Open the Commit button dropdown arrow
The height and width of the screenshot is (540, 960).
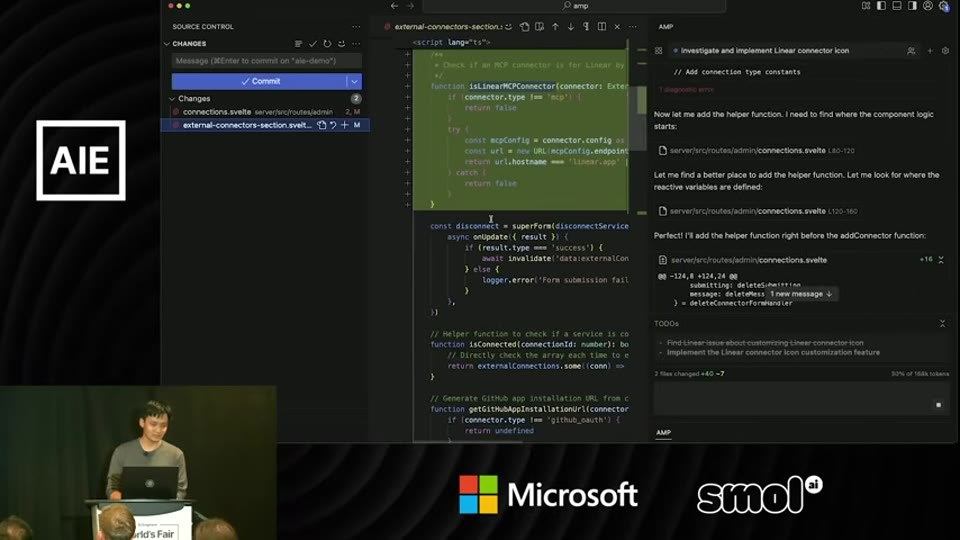pyautogui.click(x=354, y=81)
